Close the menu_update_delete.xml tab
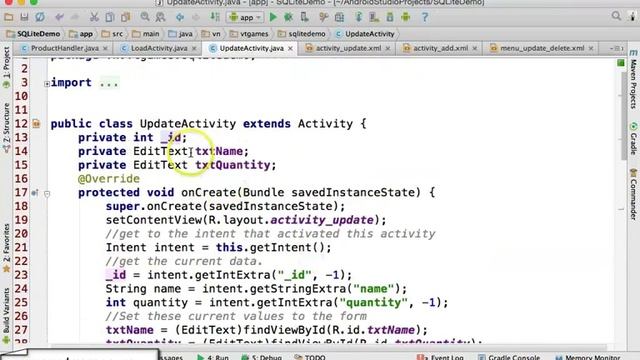Viewport: 640px width, 360px height. (x=591, y=48)
